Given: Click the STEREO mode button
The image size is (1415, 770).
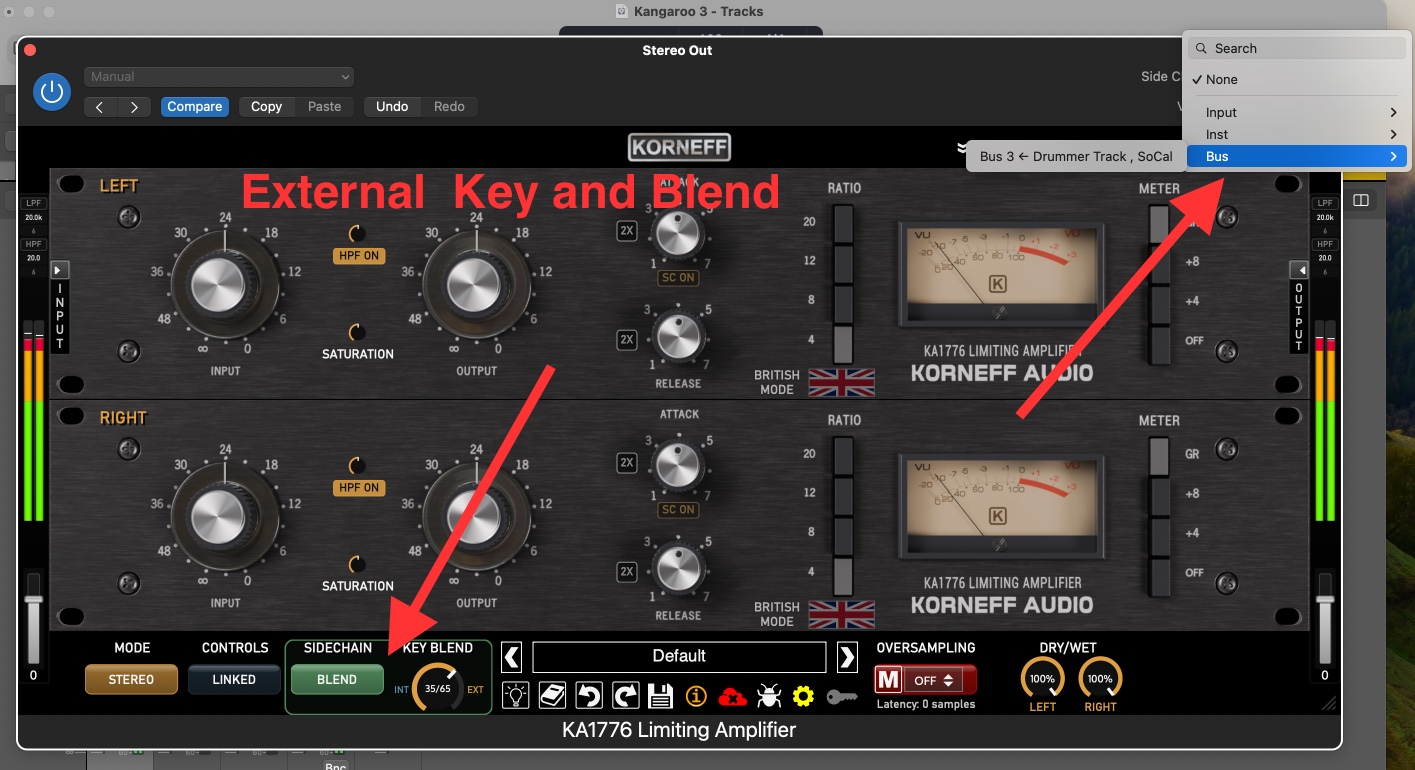Looking at the screenshot, I should pos(131,680).
